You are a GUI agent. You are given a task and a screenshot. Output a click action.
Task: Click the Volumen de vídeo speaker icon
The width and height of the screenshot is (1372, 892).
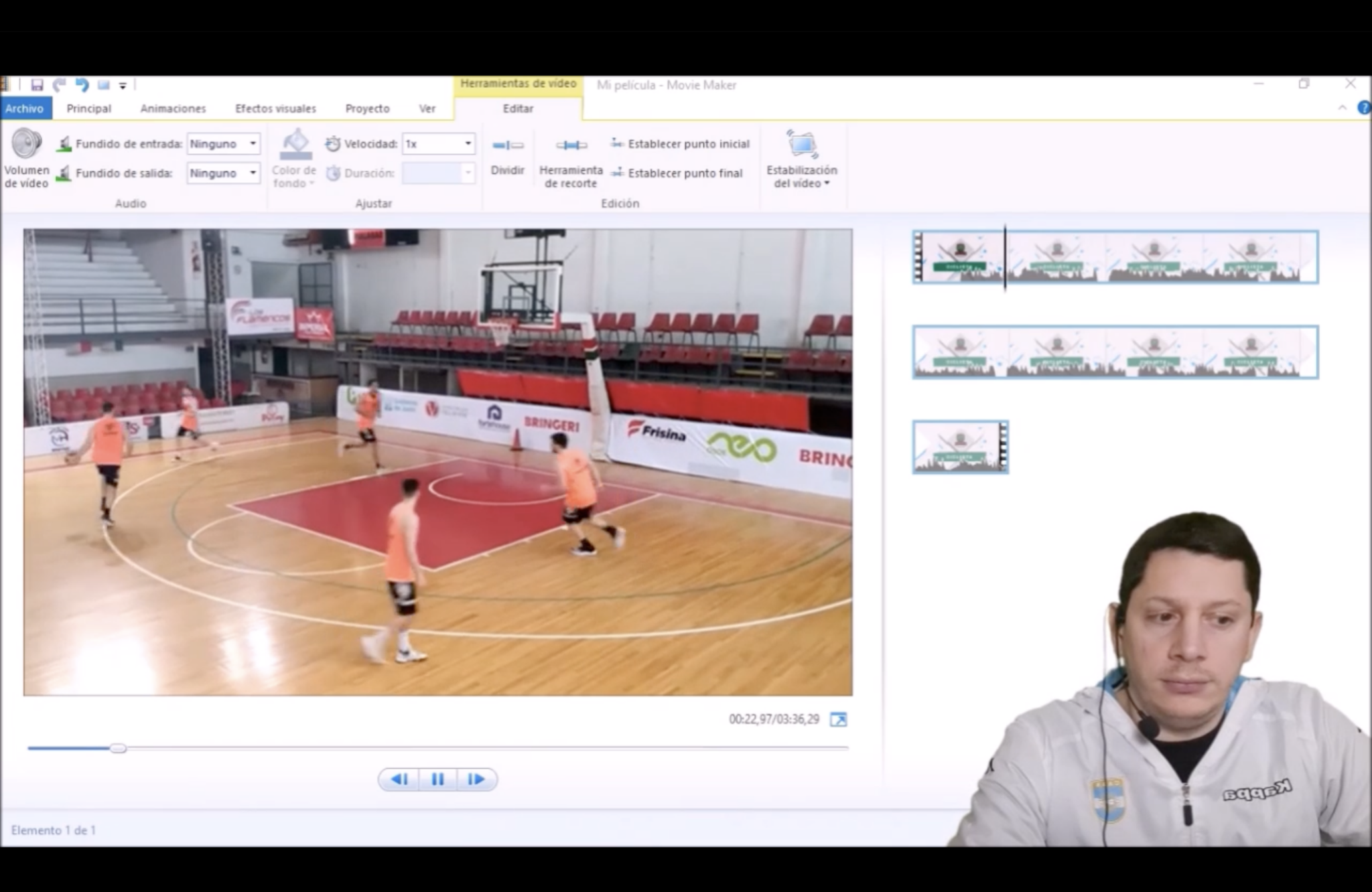(27, 143)
